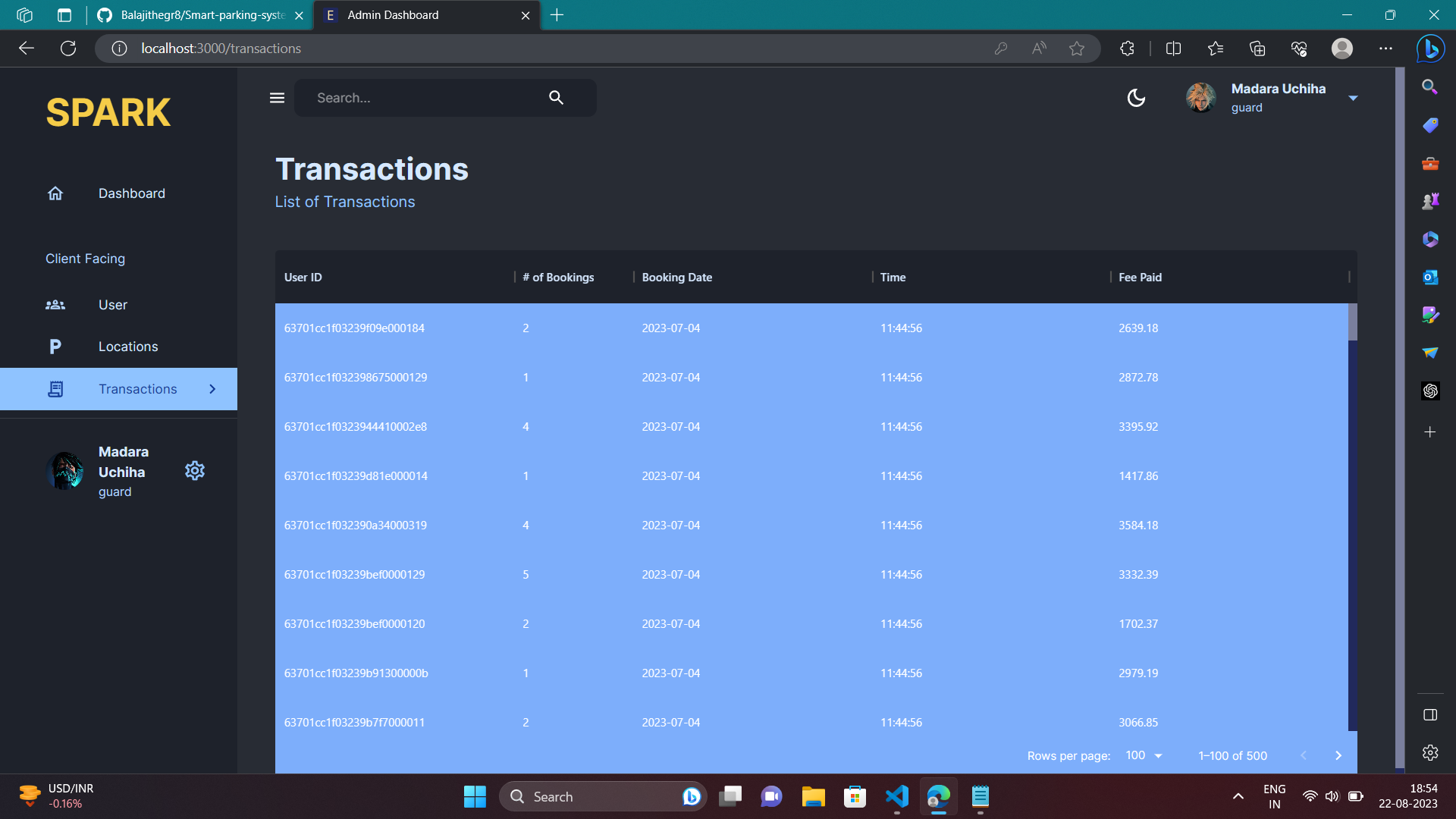The image size is (1456, 819).
Task: Switch to the GitHub Smart-parking tab
Action: [201, 15]
